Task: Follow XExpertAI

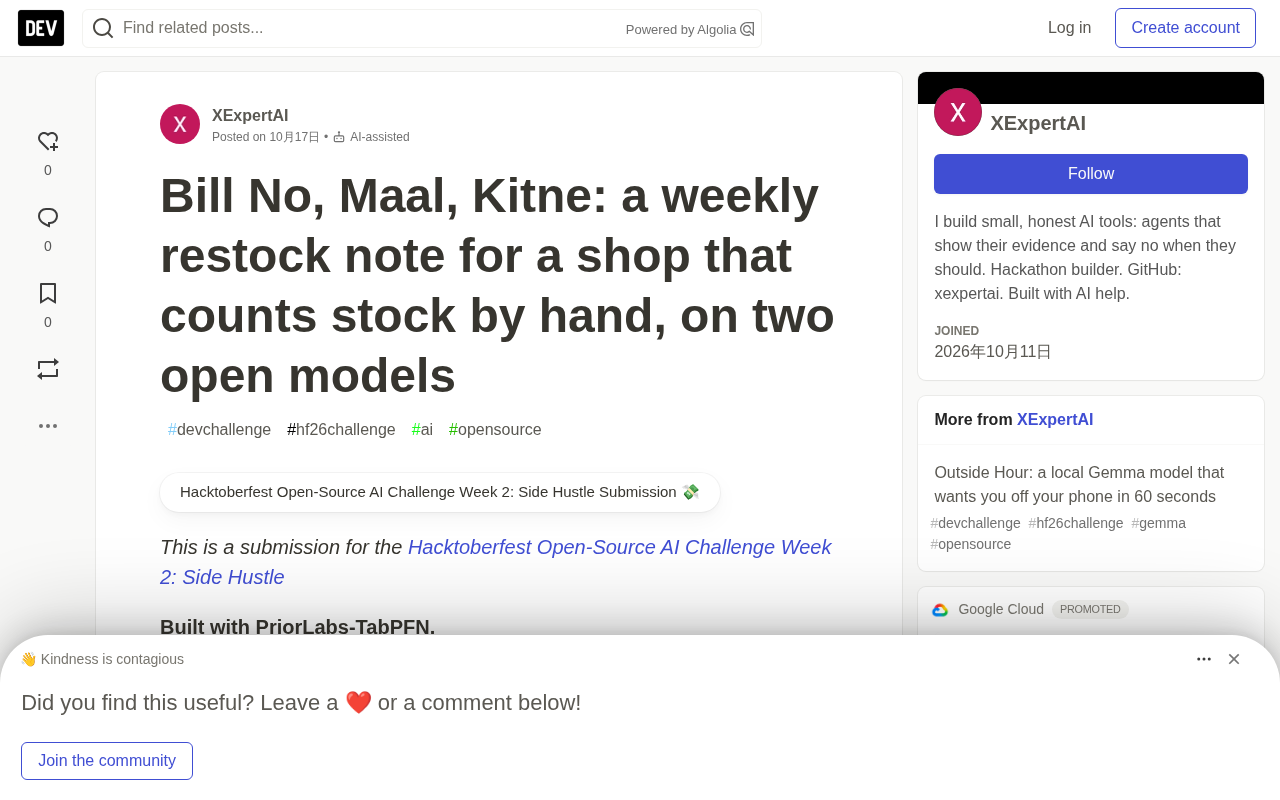Action: tap(1091, 174)
